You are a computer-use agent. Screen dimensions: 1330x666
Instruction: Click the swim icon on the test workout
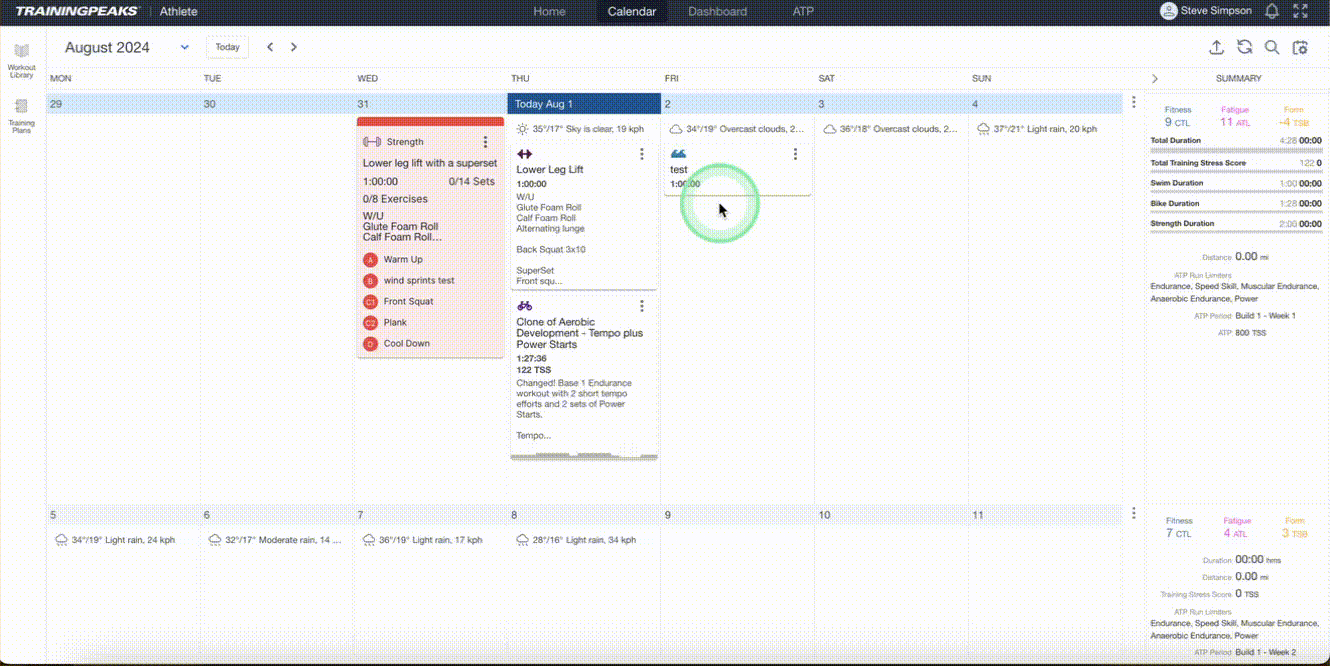680,153
